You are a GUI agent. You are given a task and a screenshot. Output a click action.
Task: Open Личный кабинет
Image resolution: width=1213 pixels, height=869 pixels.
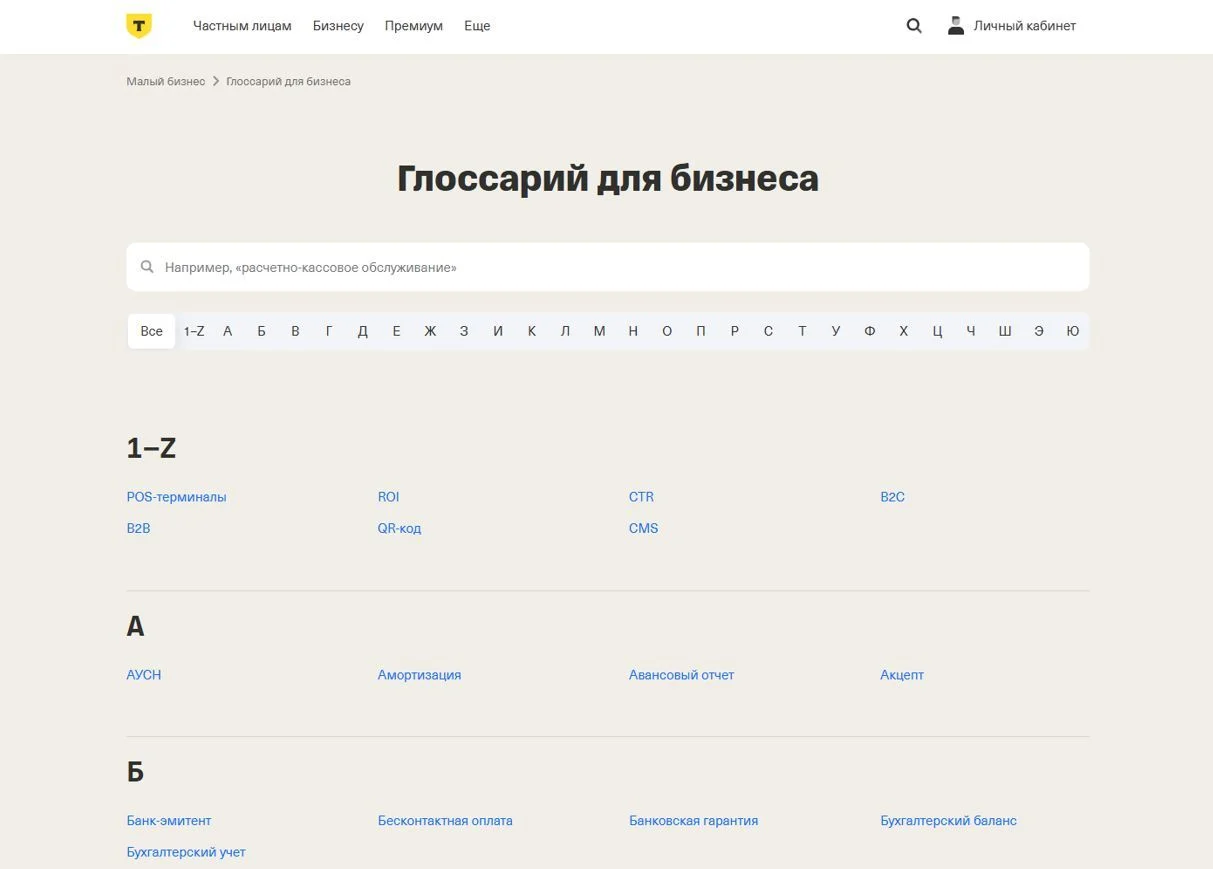coord(1025,26)
